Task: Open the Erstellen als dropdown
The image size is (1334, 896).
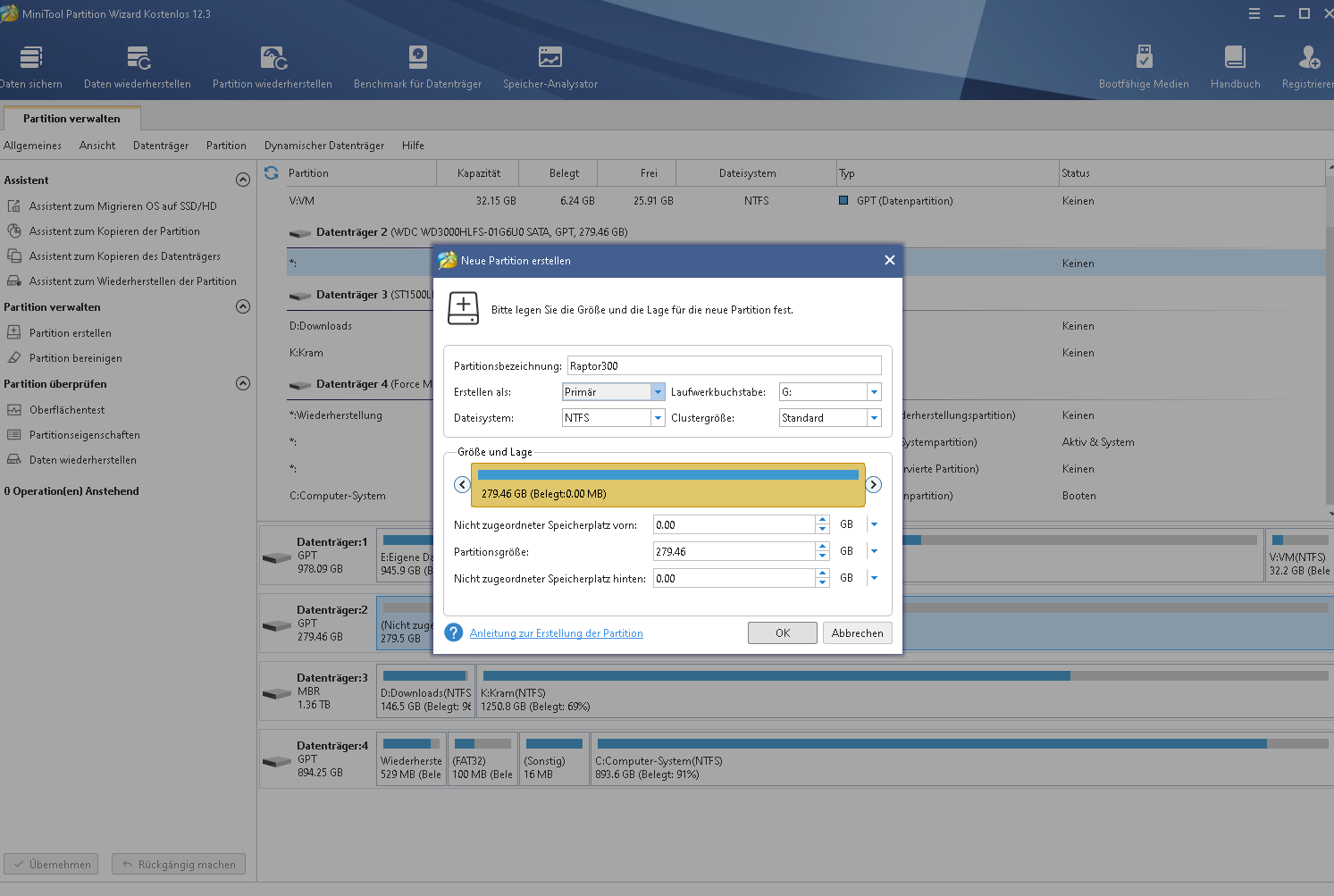Action: [658, 392]
